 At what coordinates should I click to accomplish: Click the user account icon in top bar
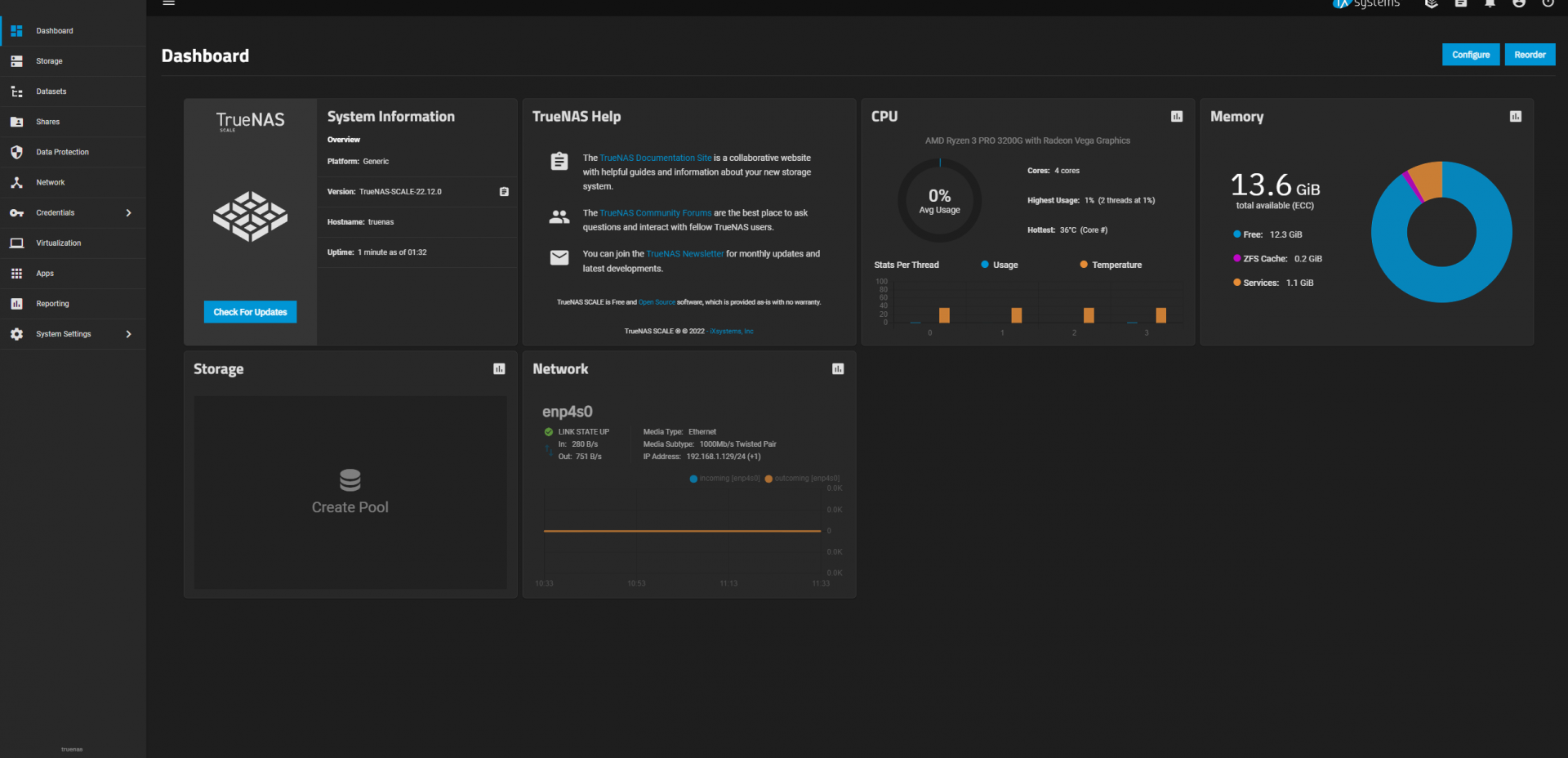(1519, 3)
